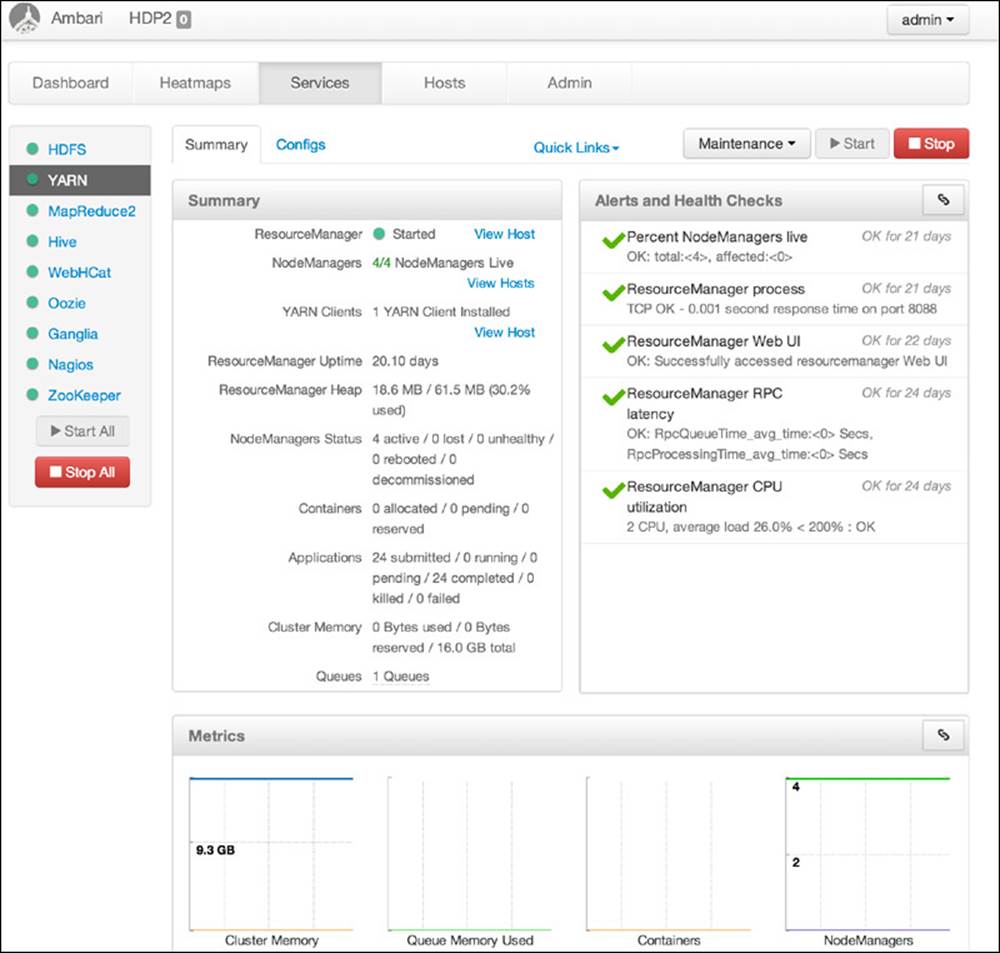Click ResourceManager process alert title
Viewport: 1000px width, 953px height.
[716, 289]
